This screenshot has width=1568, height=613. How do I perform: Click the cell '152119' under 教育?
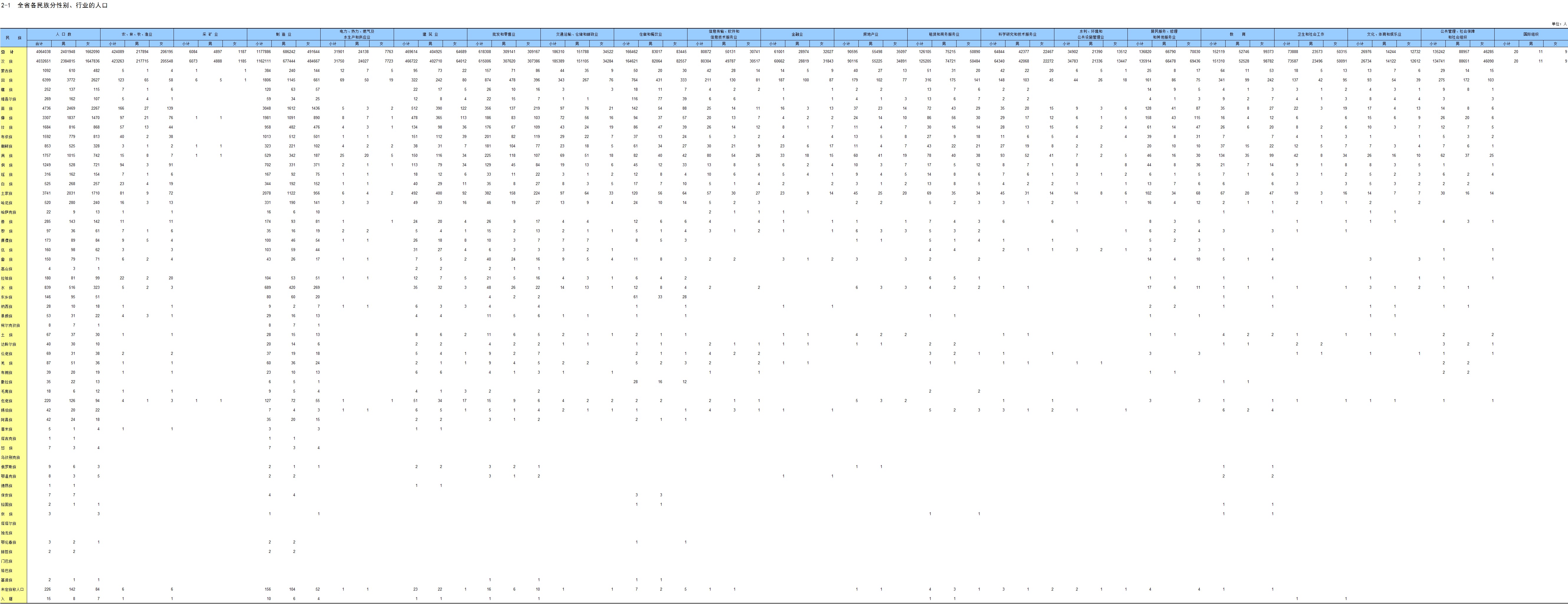[x=1218, y=52]
